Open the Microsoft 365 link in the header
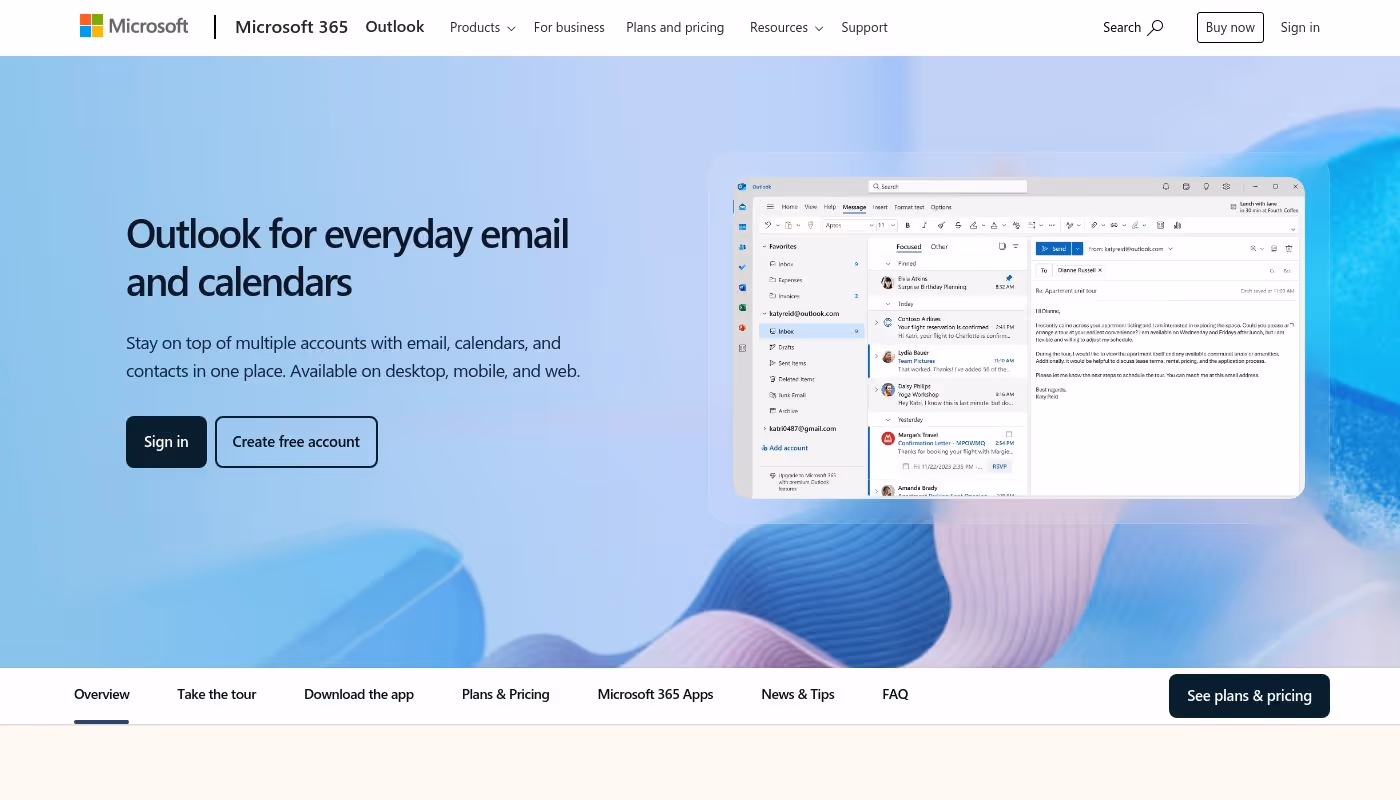1400x800 pixels. 291,27
